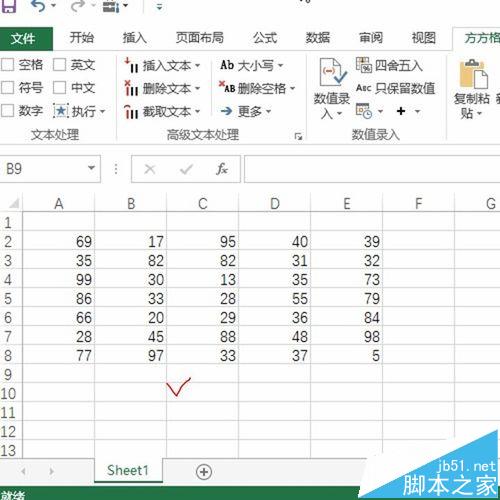Expand the 插入文本 dropdown arrow
The image size is (500, 500).
[x=197, y=66]
